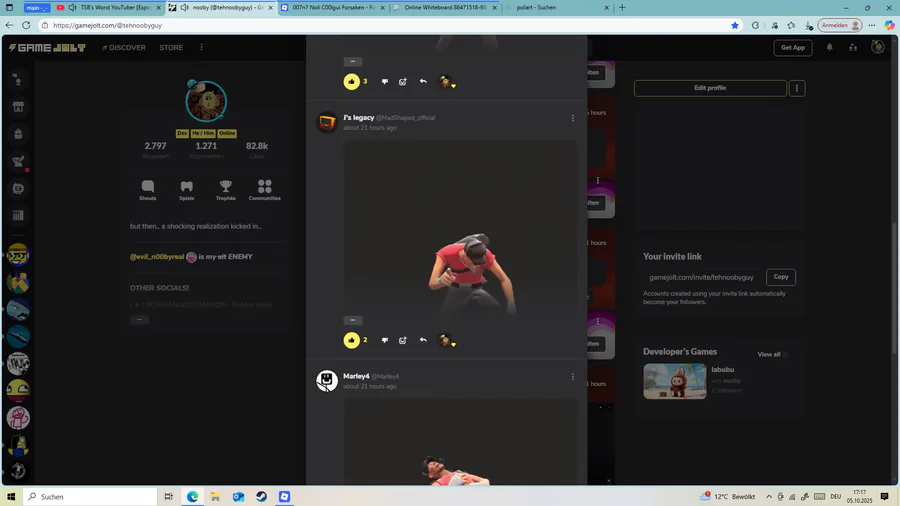
Task: Select the invite link text field
Action: point(703,277)
